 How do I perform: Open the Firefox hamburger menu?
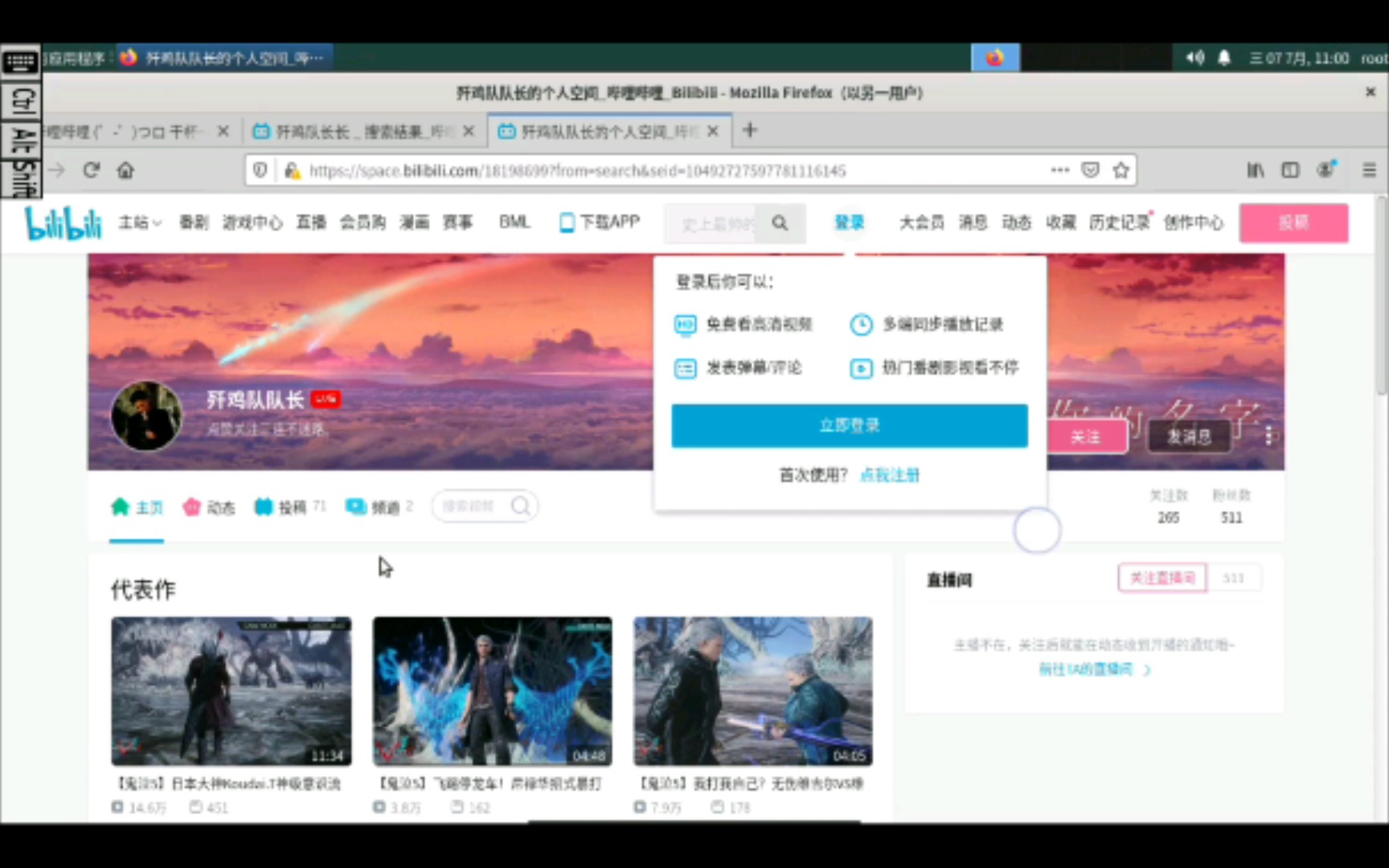(1369, 170)
